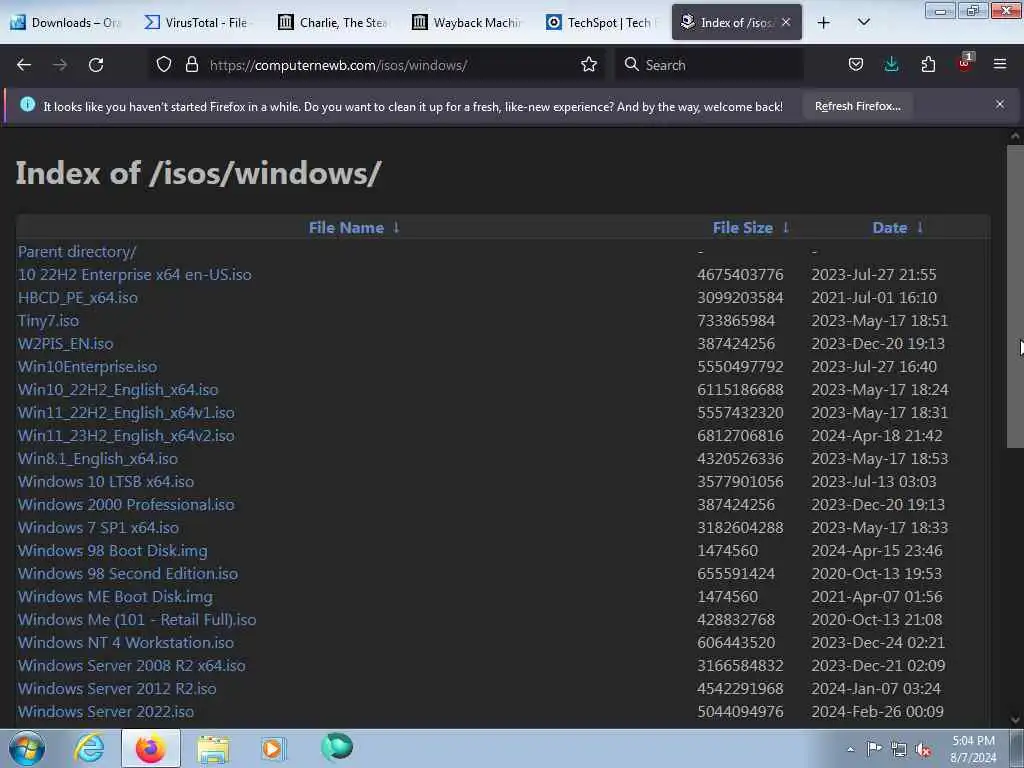1024x768 pixels.
Task: Click the muted volume tray icon
Action: (x=923, y=750)
